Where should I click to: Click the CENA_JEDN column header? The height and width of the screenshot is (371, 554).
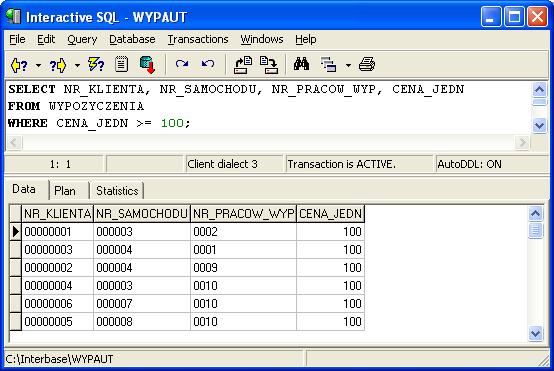coord(330,214)
